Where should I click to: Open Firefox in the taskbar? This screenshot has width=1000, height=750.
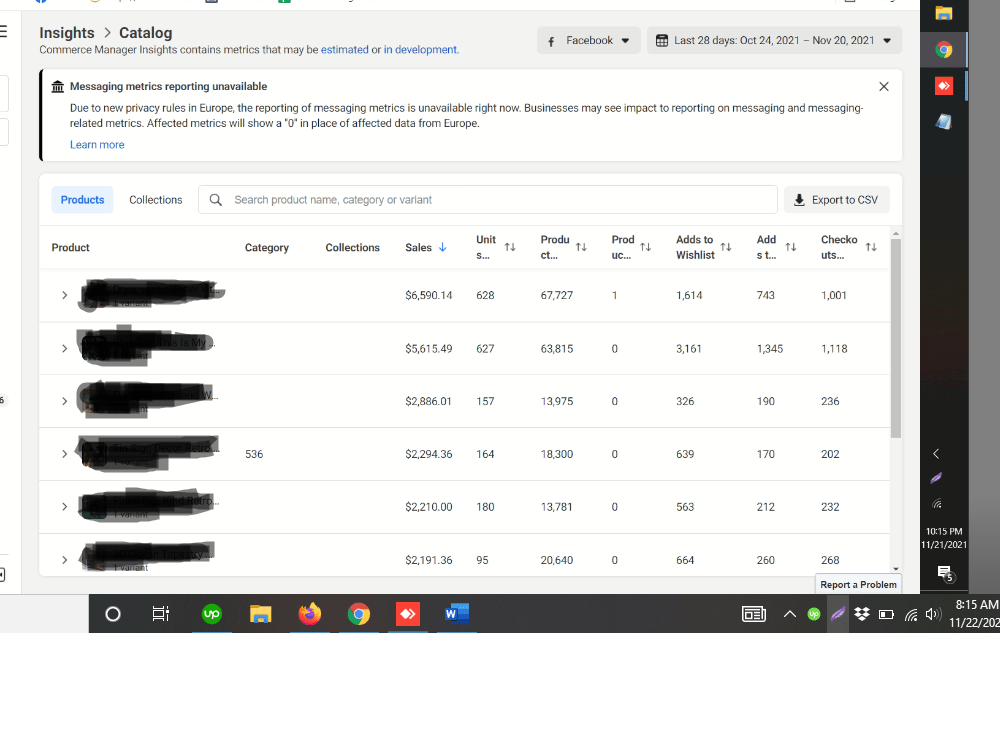point(309,614)
